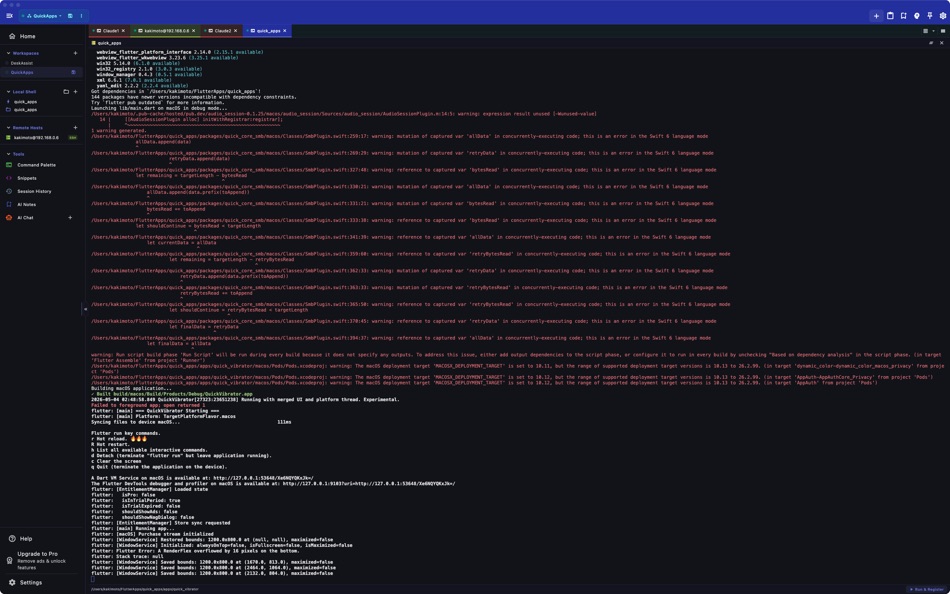Screen dimensions: 950x594
Task: Open the gear icon in top-right toolbar
Action: [x=943, y=16]
